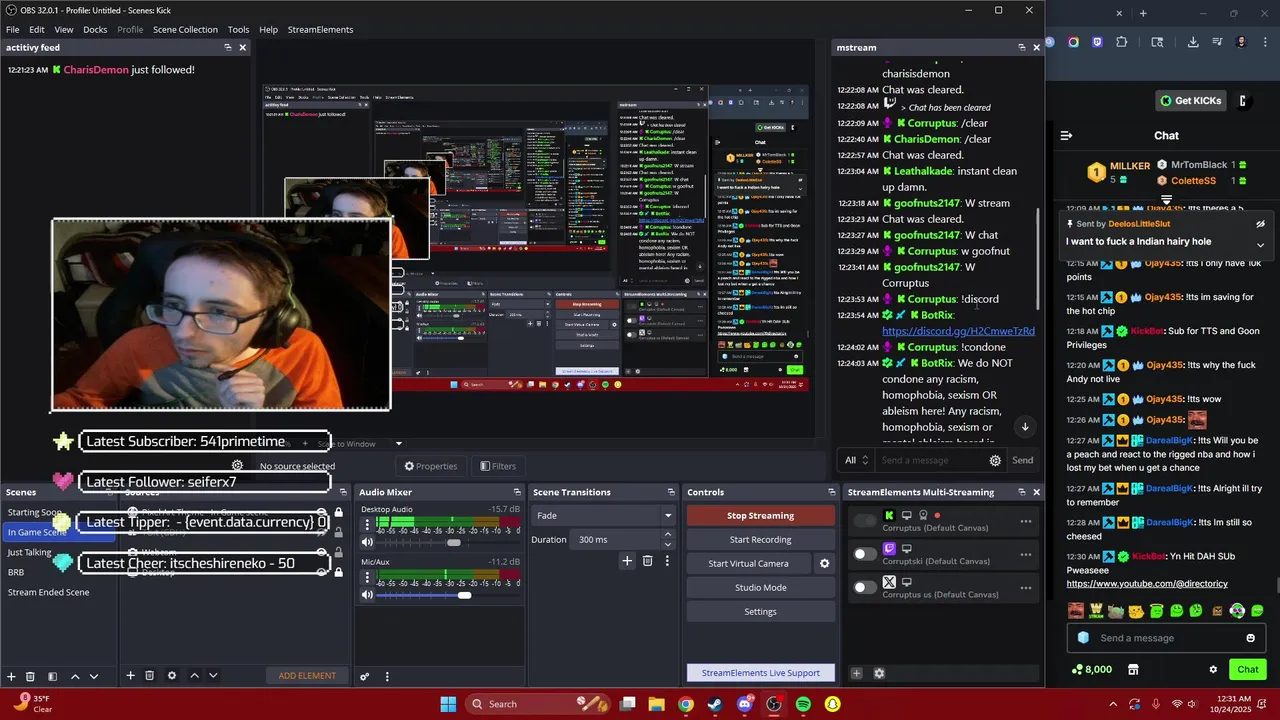Open scene filters icon in Scenes panel

pyautogui.click(x=52, y=676)
